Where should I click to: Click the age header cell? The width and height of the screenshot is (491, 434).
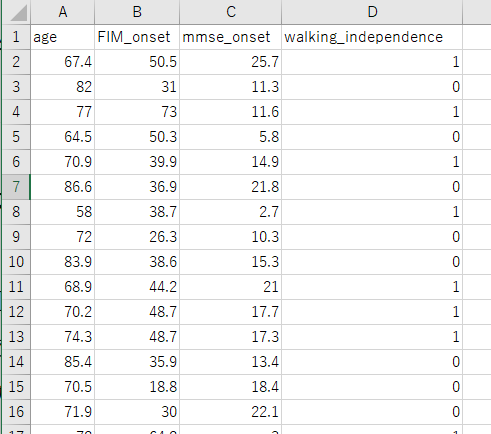[63, 37]
